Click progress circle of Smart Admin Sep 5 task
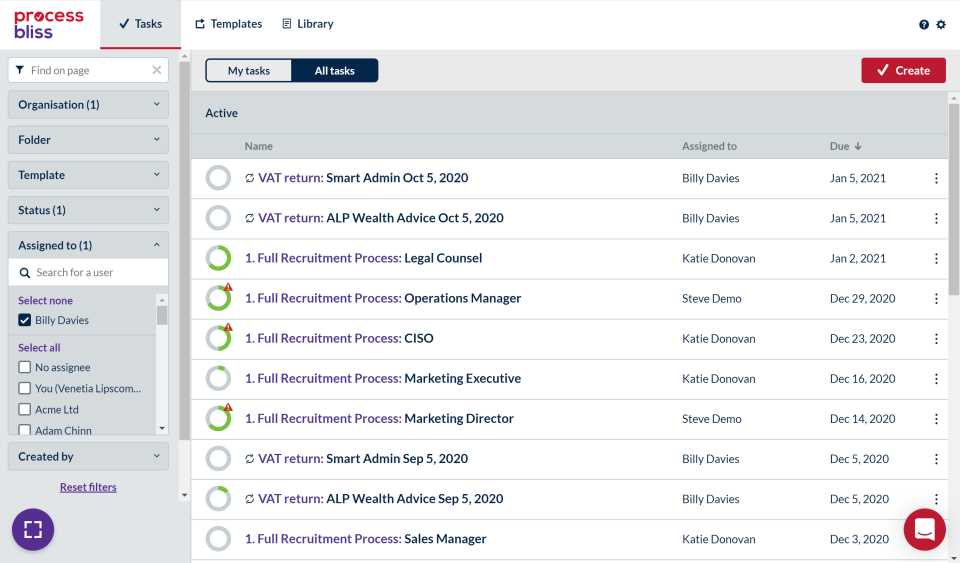 [218, 459]
